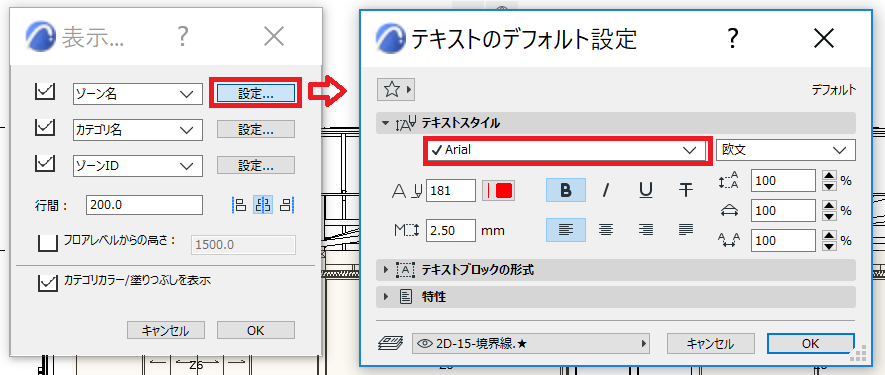885x375 pixels.
Task: Select right alignment icon beside 行間
Action: (288, 205)
